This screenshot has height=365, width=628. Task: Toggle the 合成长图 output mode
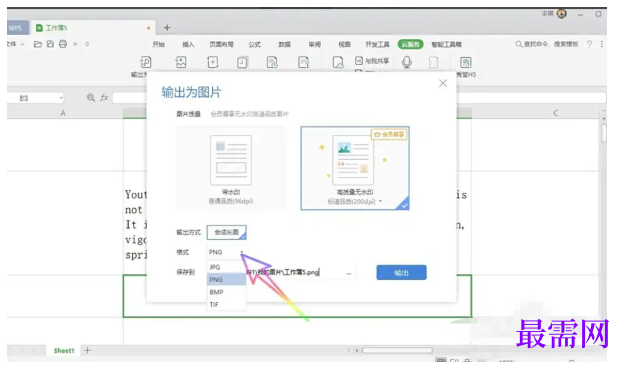pyautogui.click(x=226, y=232)
